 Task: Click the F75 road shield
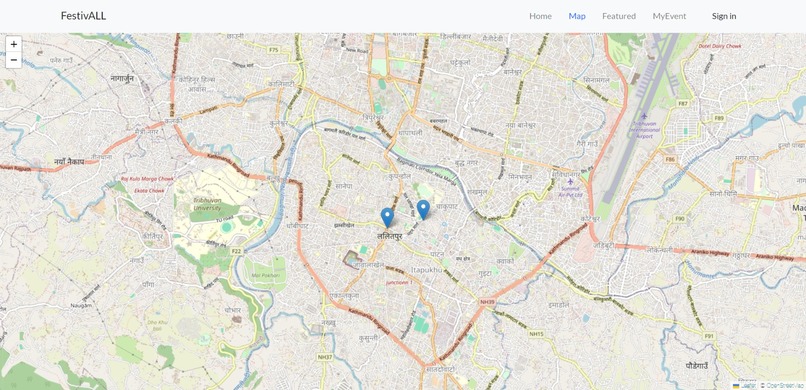(273, 50)
